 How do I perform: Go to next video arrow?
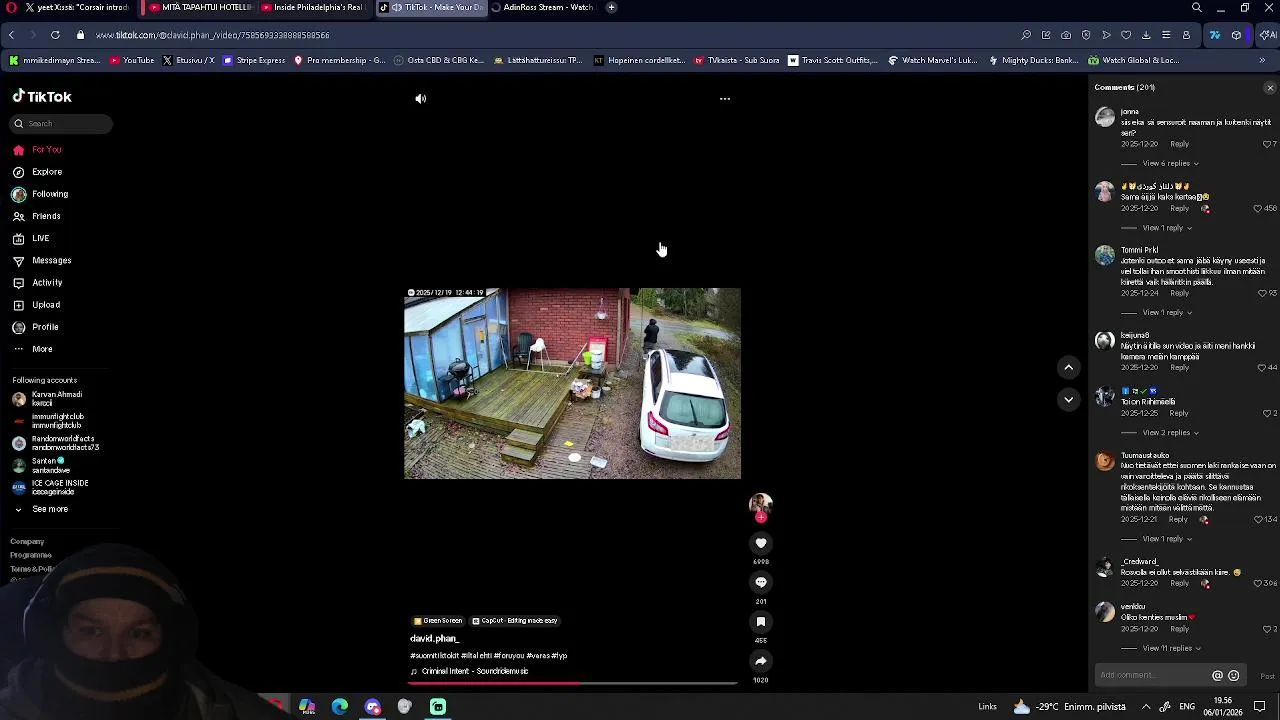click(x=1068, y=400)
